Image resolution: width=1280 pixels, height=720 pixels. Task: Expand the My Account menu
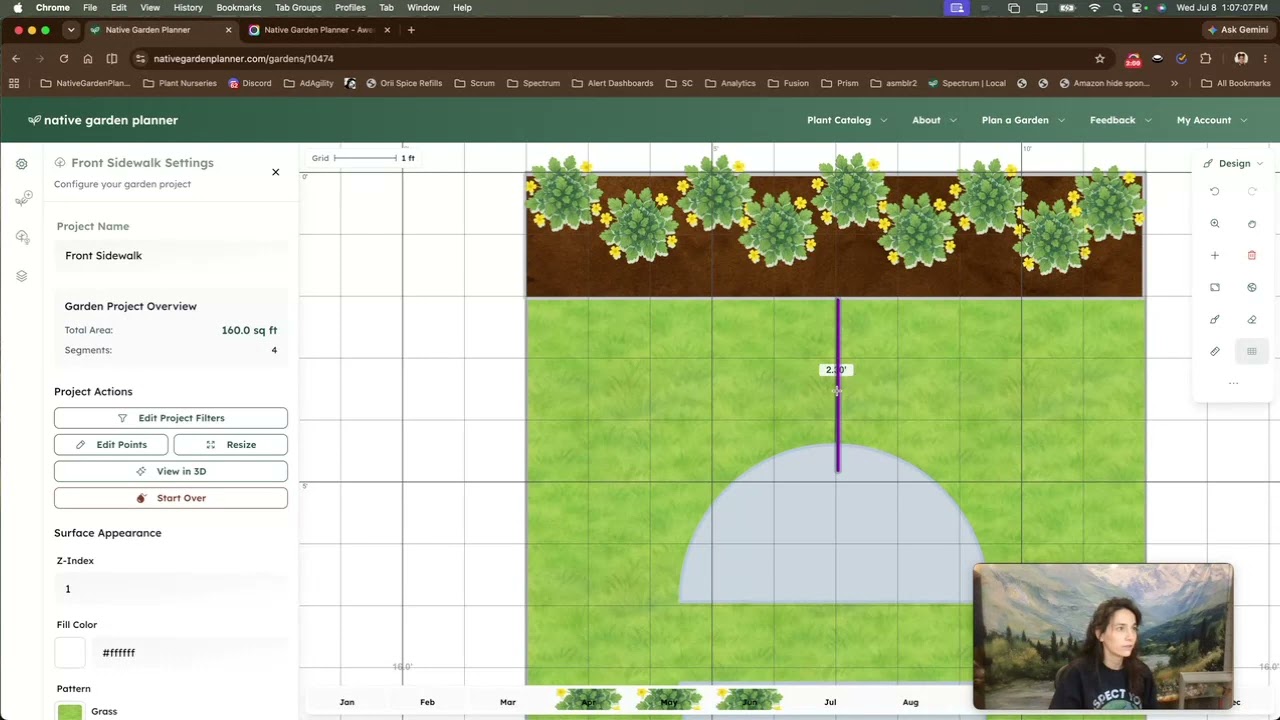click(1212, 120)
